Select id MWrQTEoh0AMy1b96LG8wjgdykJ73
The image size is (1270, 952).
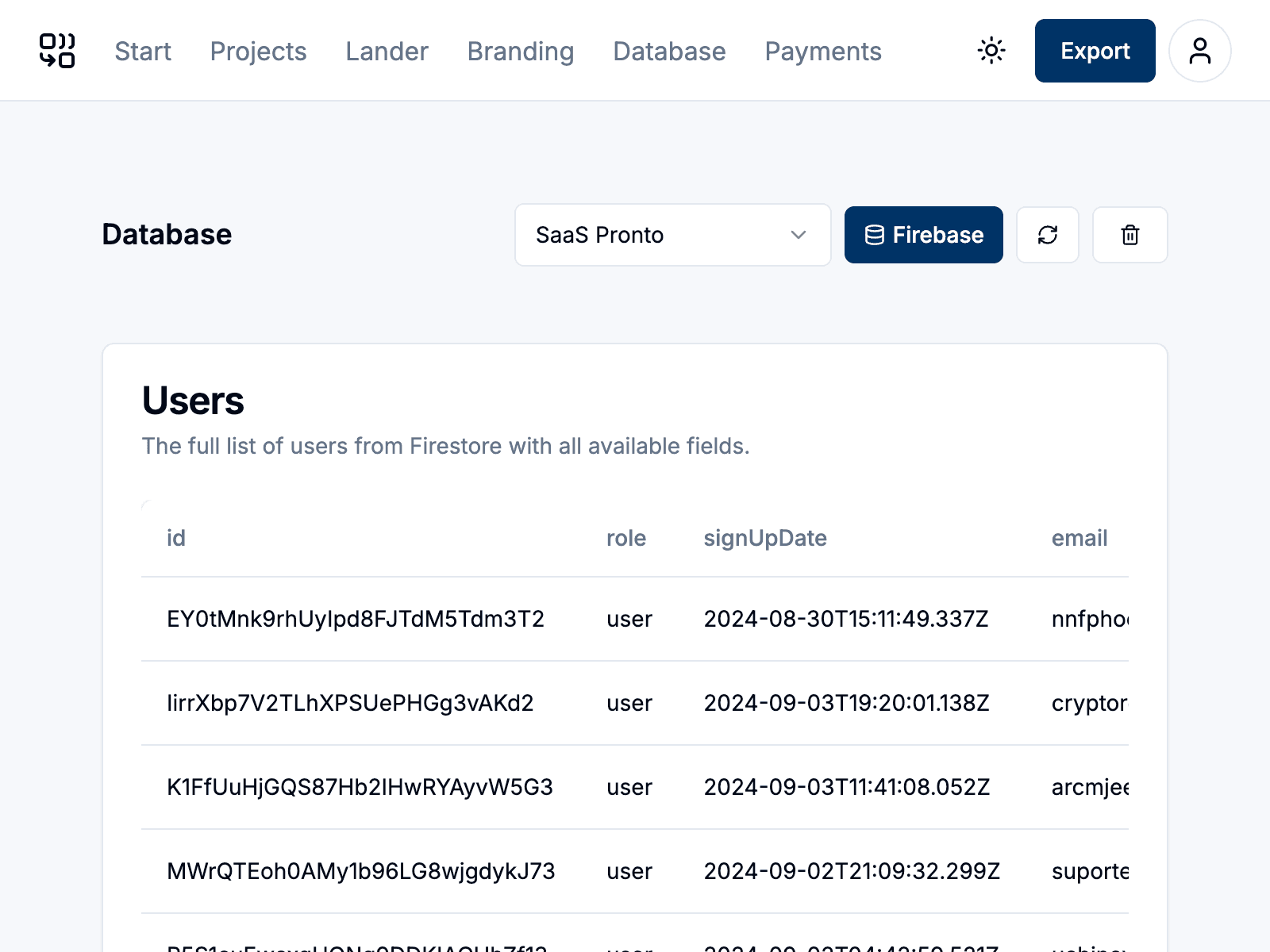361,871
